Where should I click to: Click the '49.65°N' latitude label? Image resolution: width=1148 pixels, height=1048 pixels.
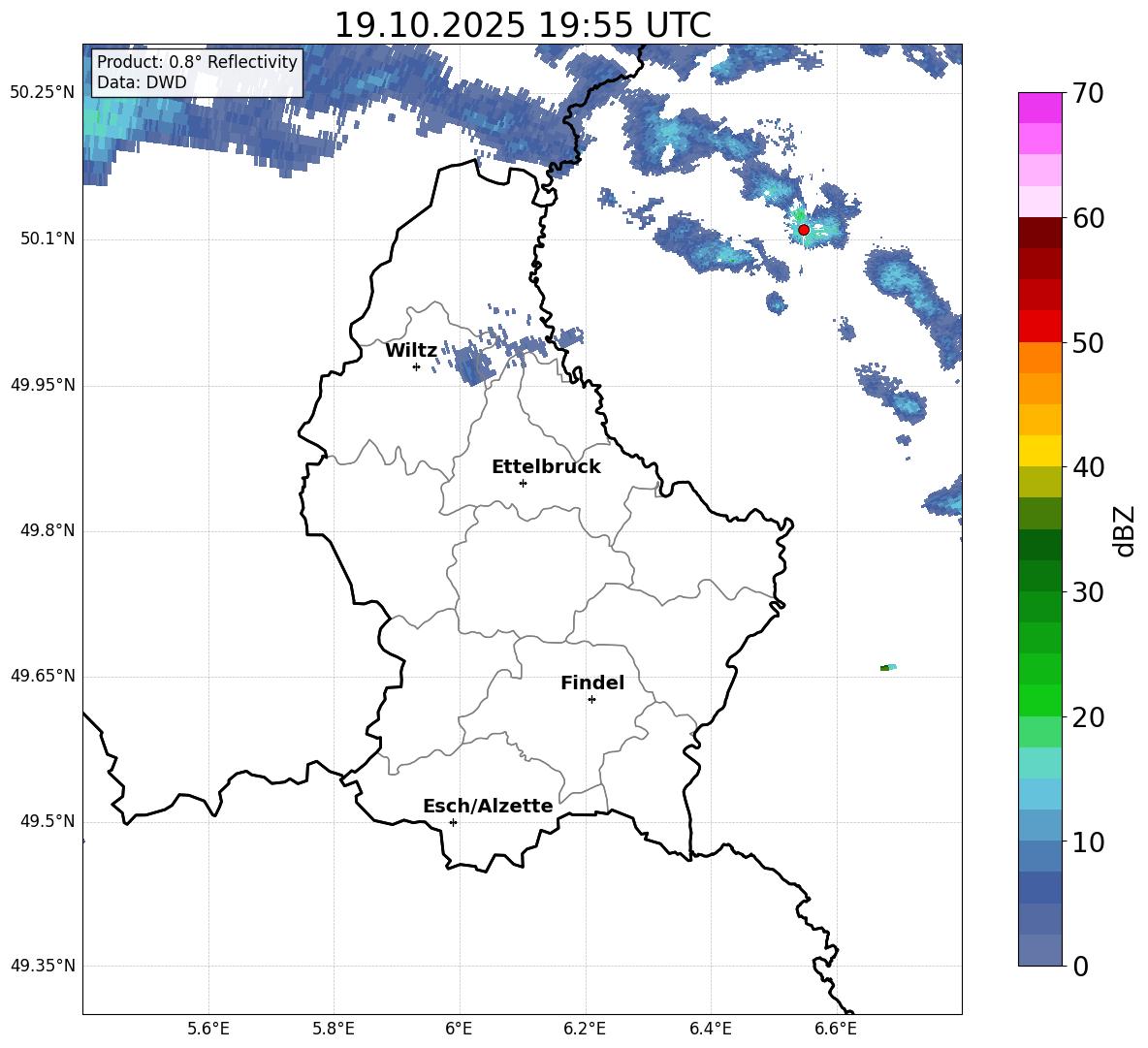tap(43, 676)
